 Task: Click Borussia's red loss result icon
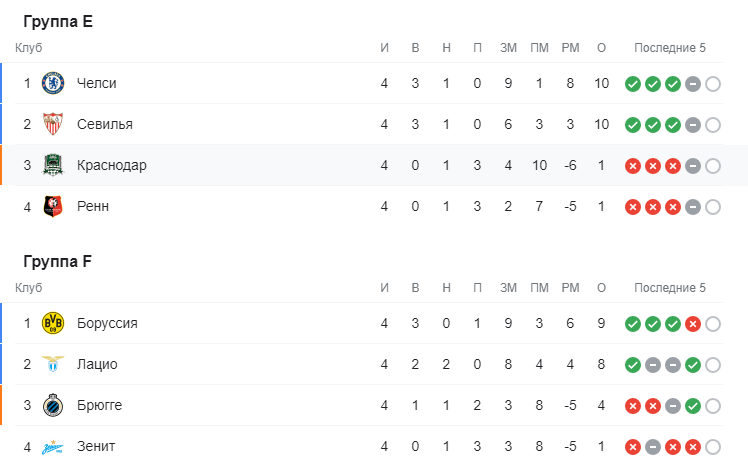pyautogui.click(x=693, y=324)
